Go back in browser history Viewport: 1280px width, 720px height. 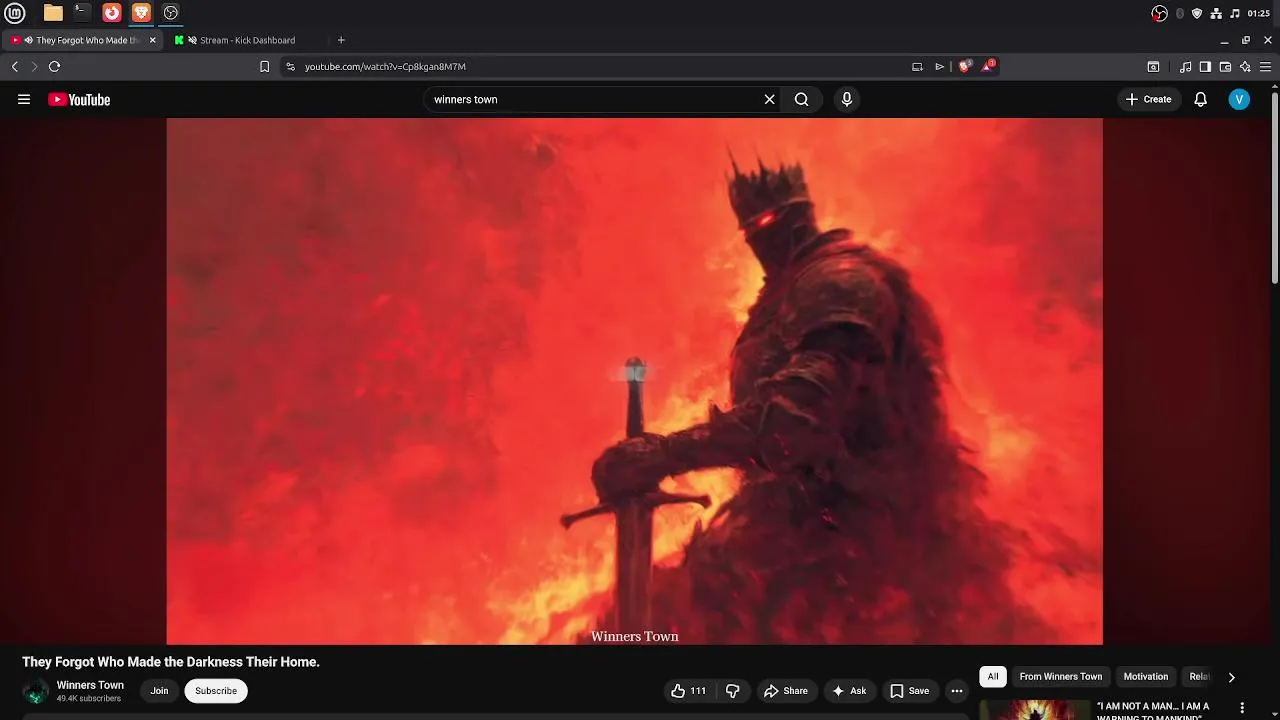[x=14, y=66]
